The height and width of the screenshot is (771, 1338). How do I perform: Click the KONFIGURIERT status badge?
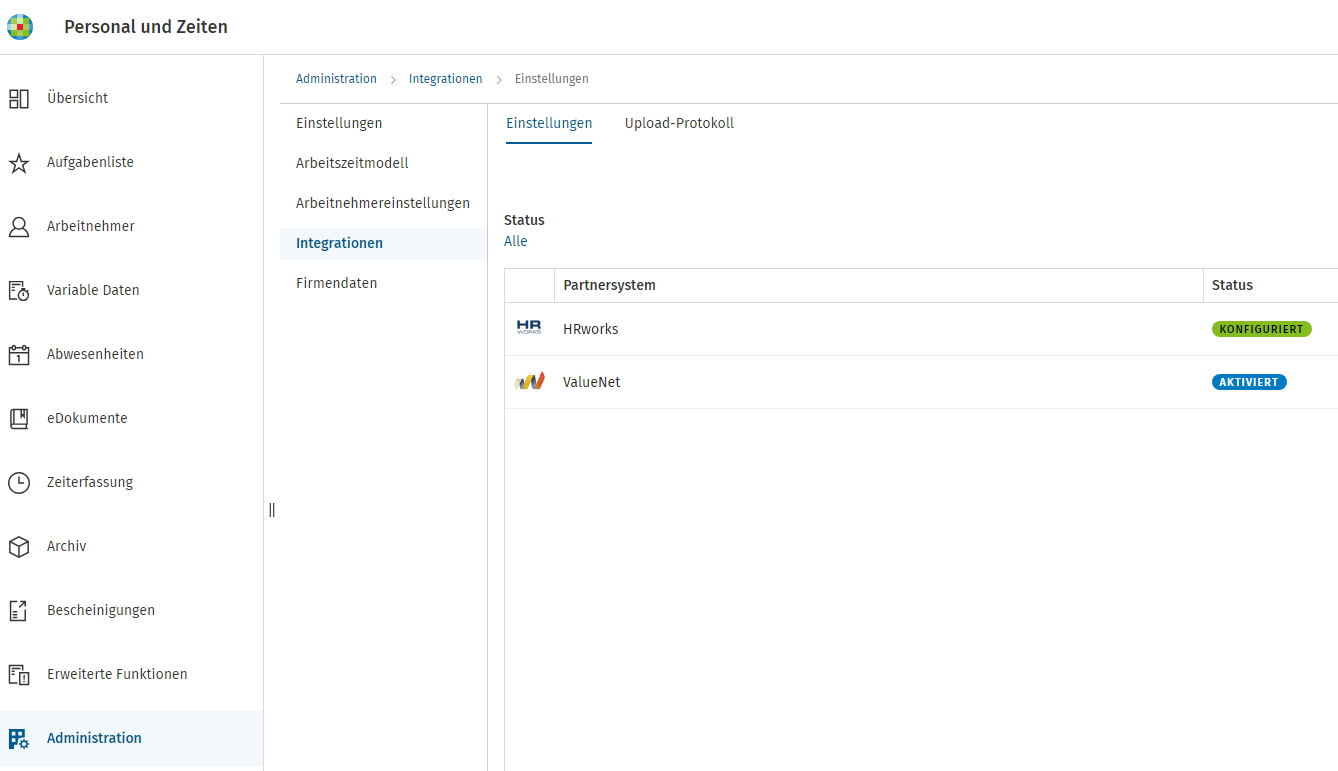click(1261, 329)
